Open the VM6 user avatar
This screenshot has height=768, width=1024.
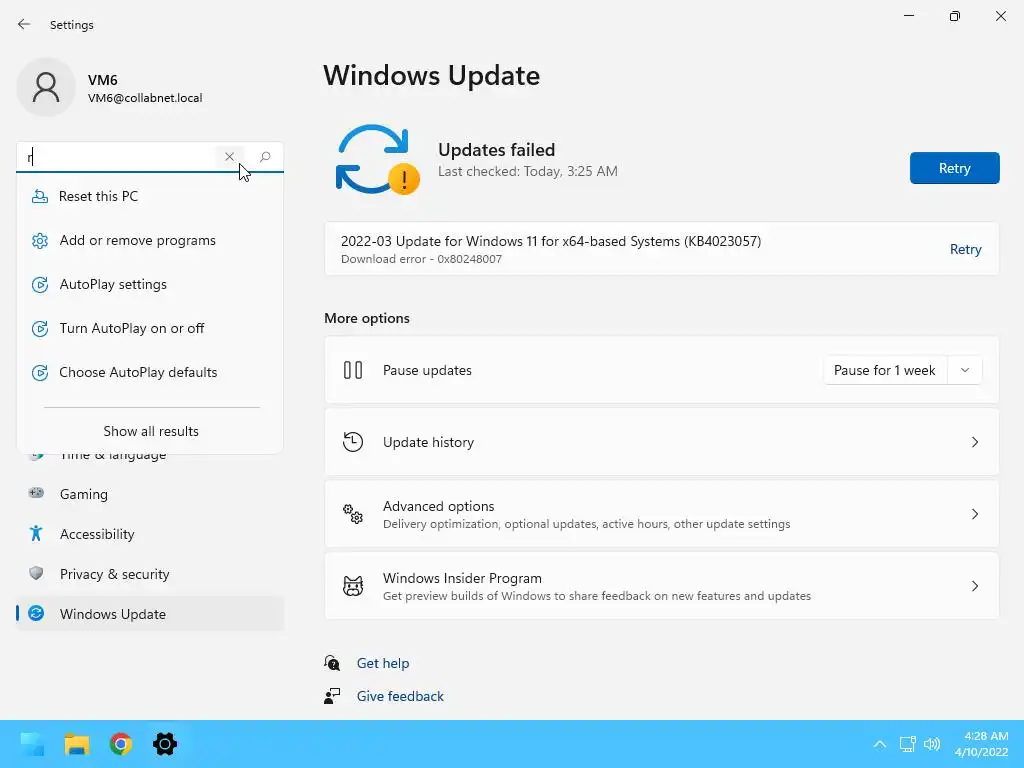coord(46,88)
